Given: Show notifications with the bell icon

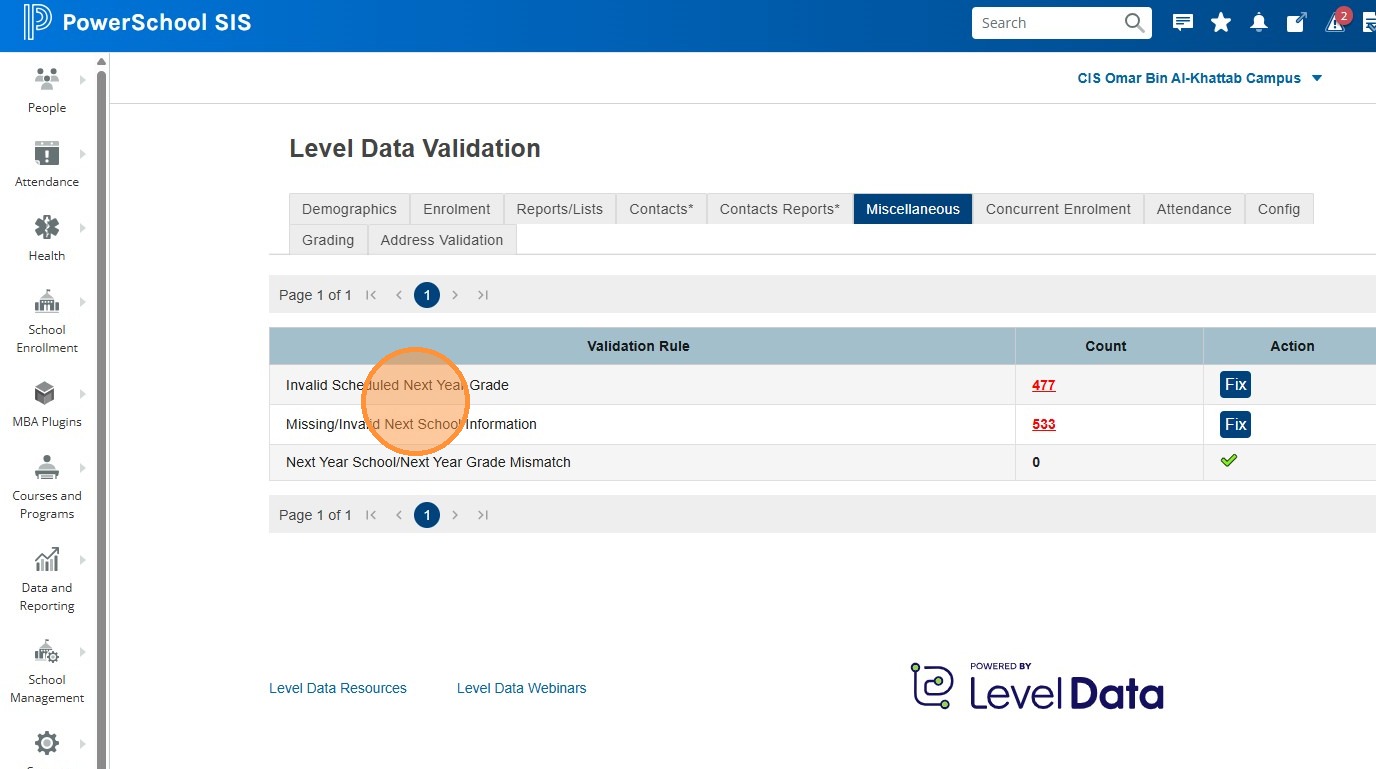Looking at the screenshot, I should [1259, 23].
